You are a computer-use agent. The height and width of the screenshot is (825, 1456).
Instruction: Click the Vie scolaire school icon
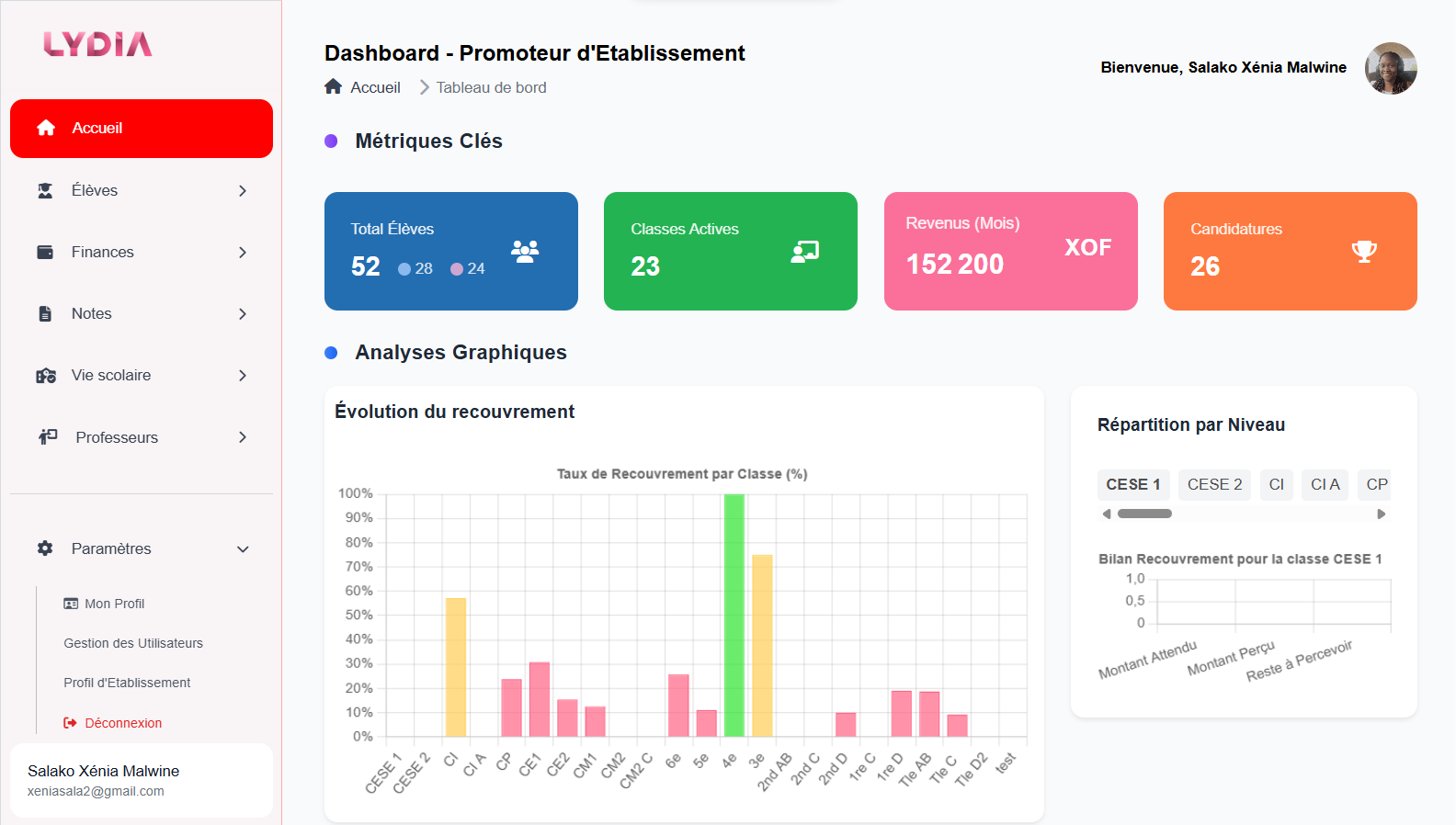[46, 376]
